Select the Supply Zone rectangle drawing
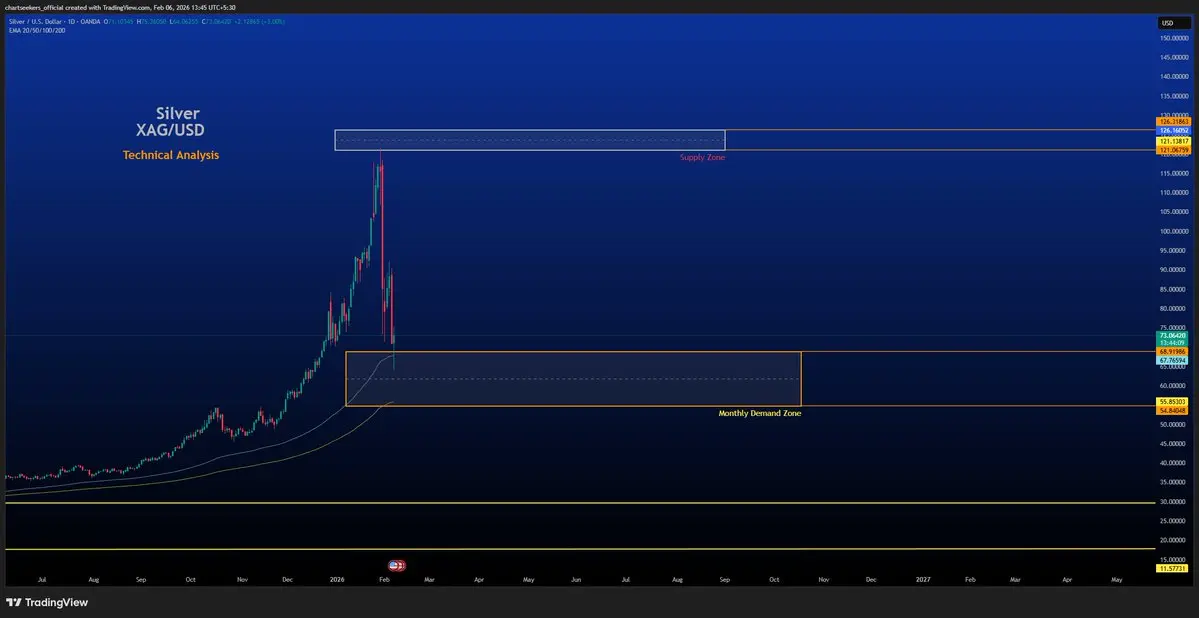 530,140
